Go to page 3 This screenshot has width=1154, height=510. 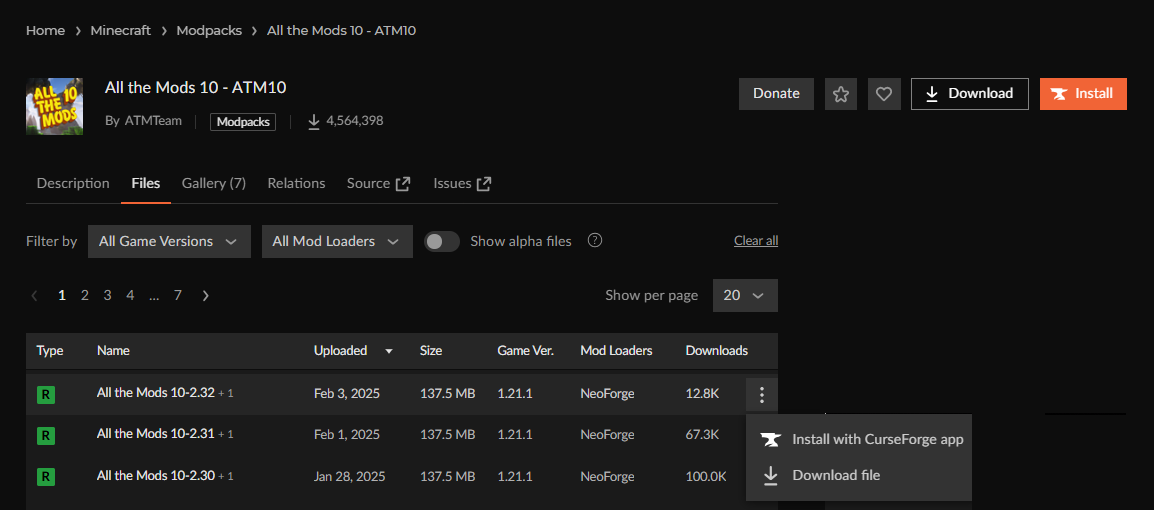point(107,296)
